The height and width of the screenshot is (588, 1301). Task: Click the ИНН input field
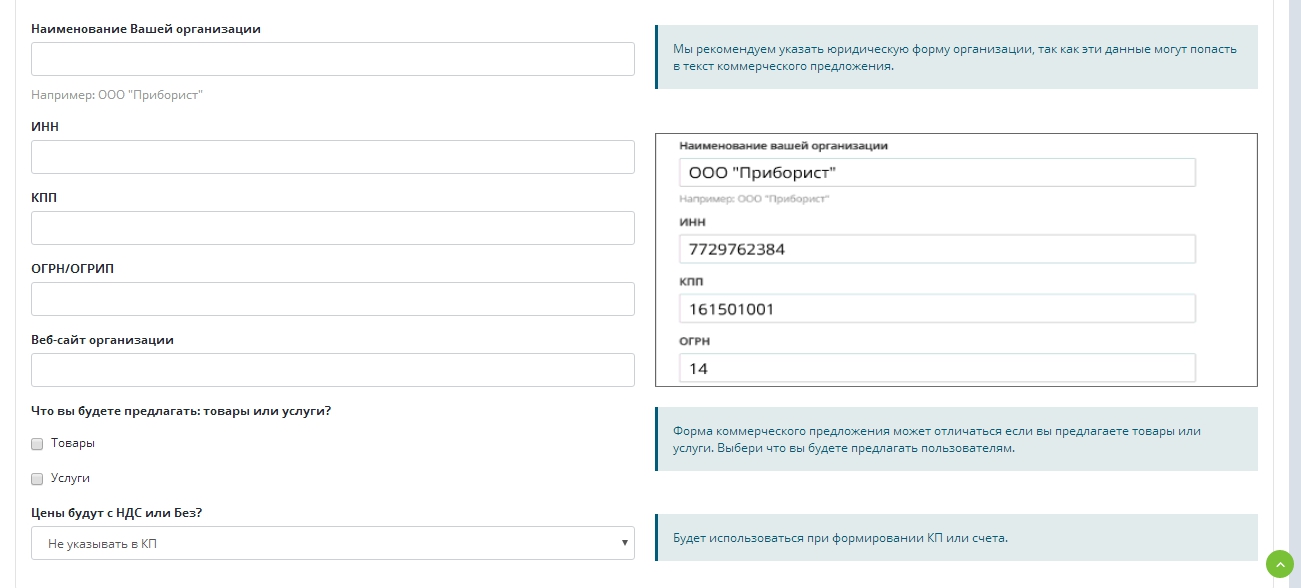click(x=333, y=157)
